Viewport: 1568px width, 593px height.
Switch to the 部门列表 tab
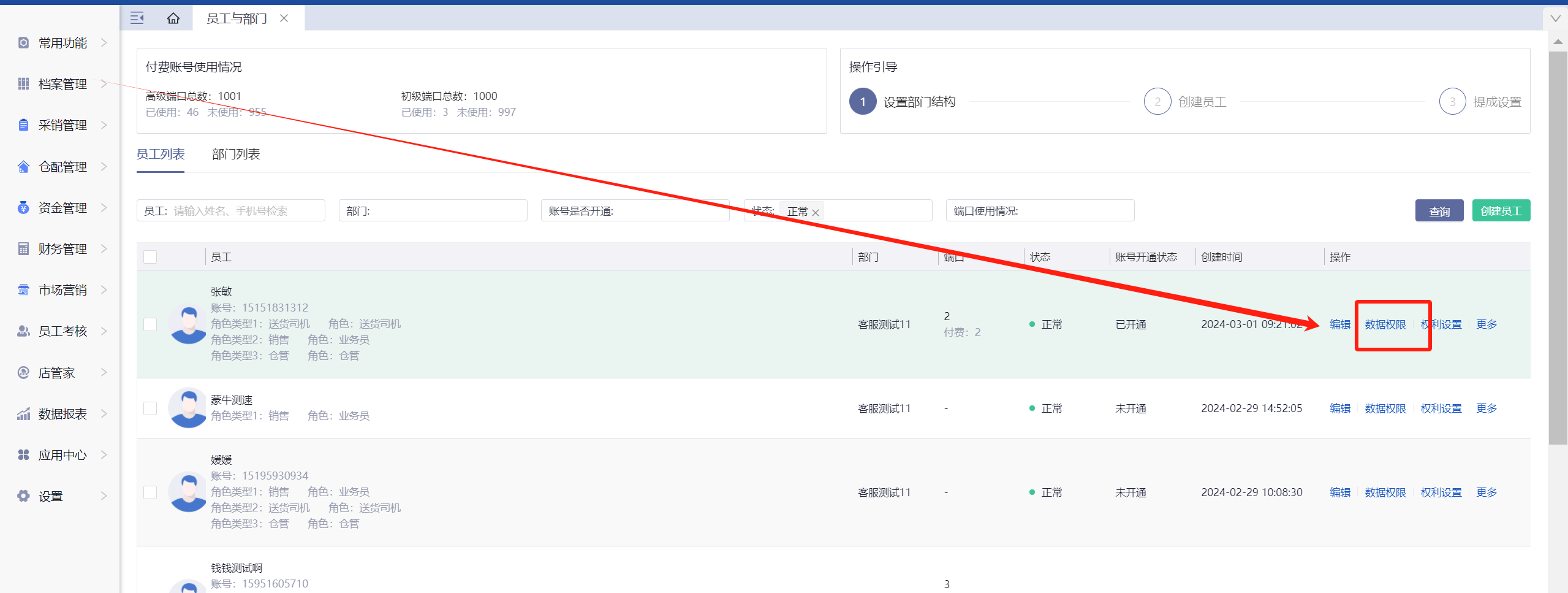[236, 155]
